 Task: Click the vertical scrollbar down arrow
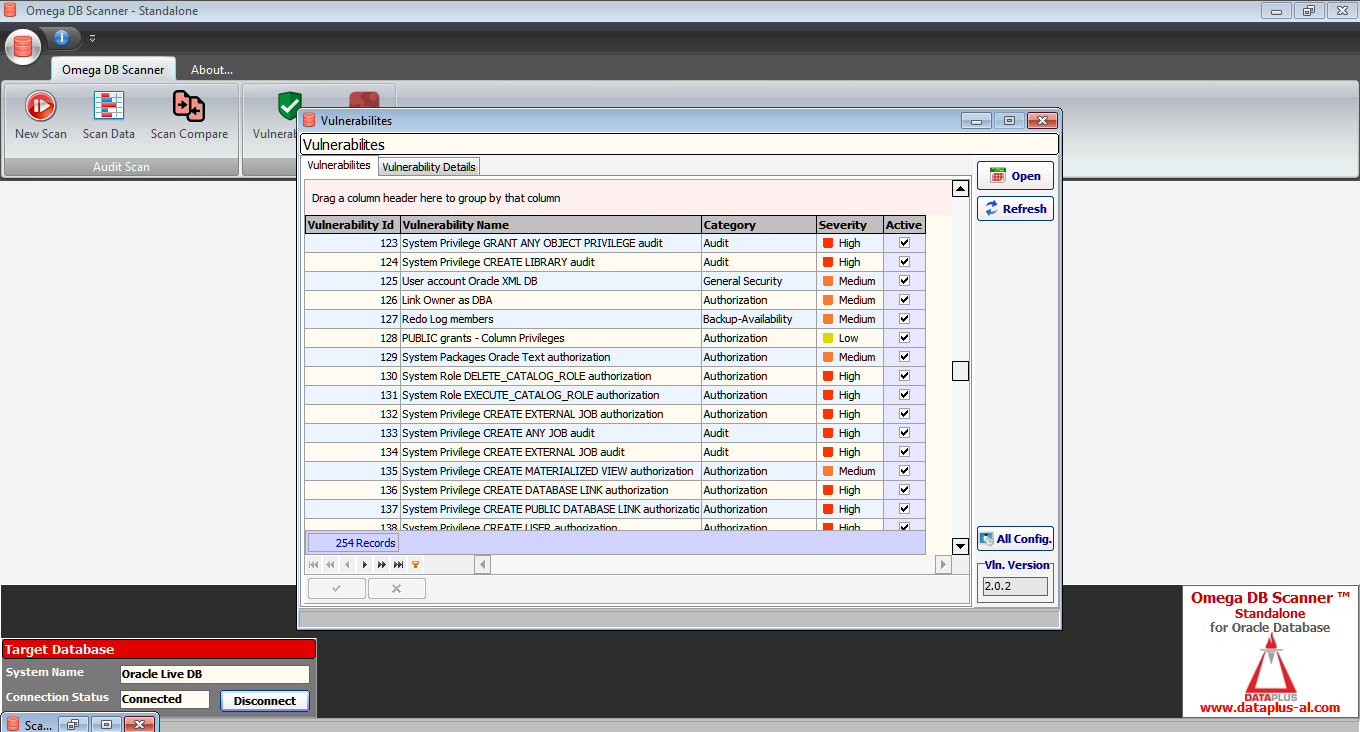[x=960, y=546]
